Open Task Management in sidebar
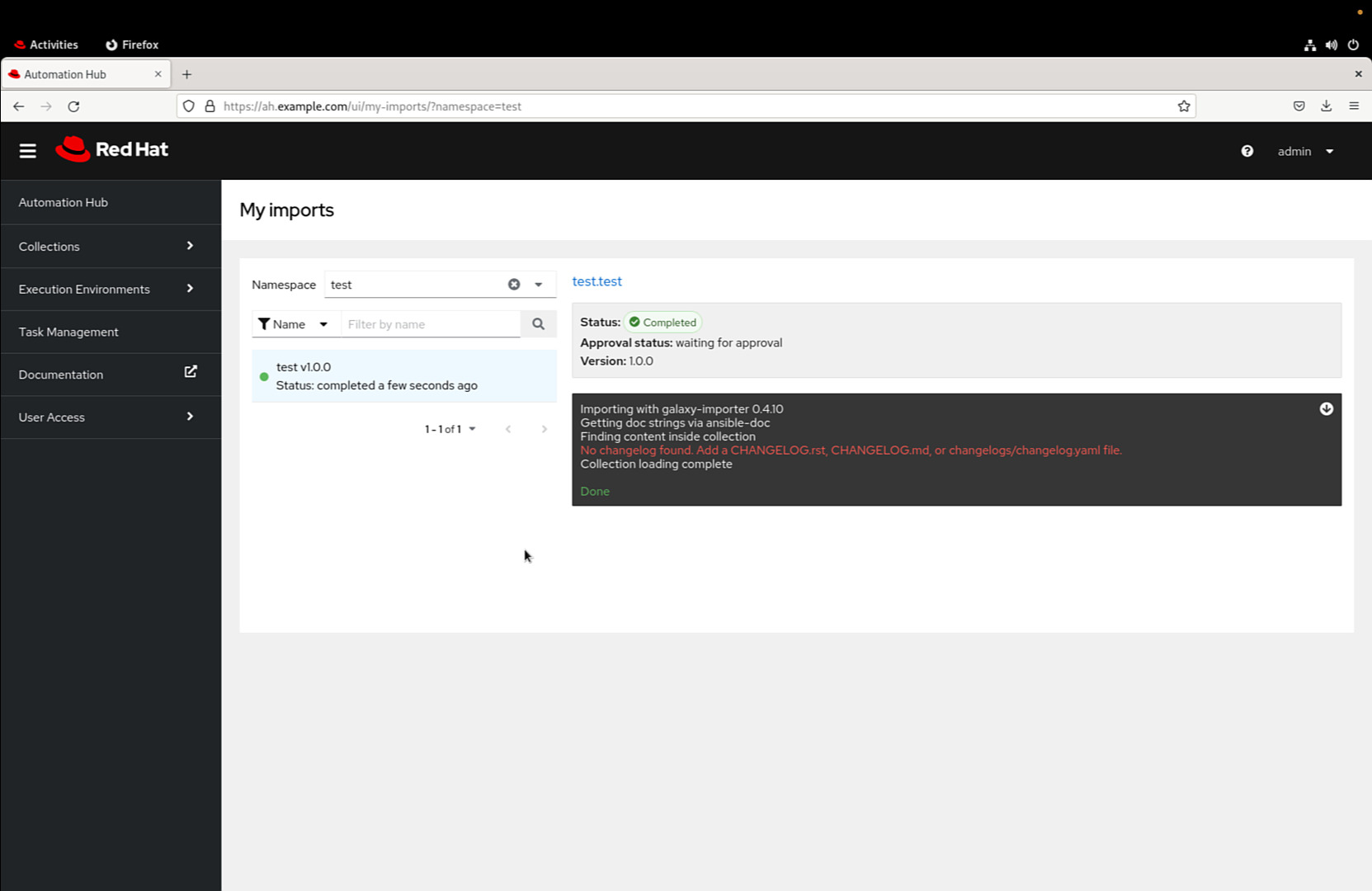Screen dimensions: 1372x891 coord(111,332)
